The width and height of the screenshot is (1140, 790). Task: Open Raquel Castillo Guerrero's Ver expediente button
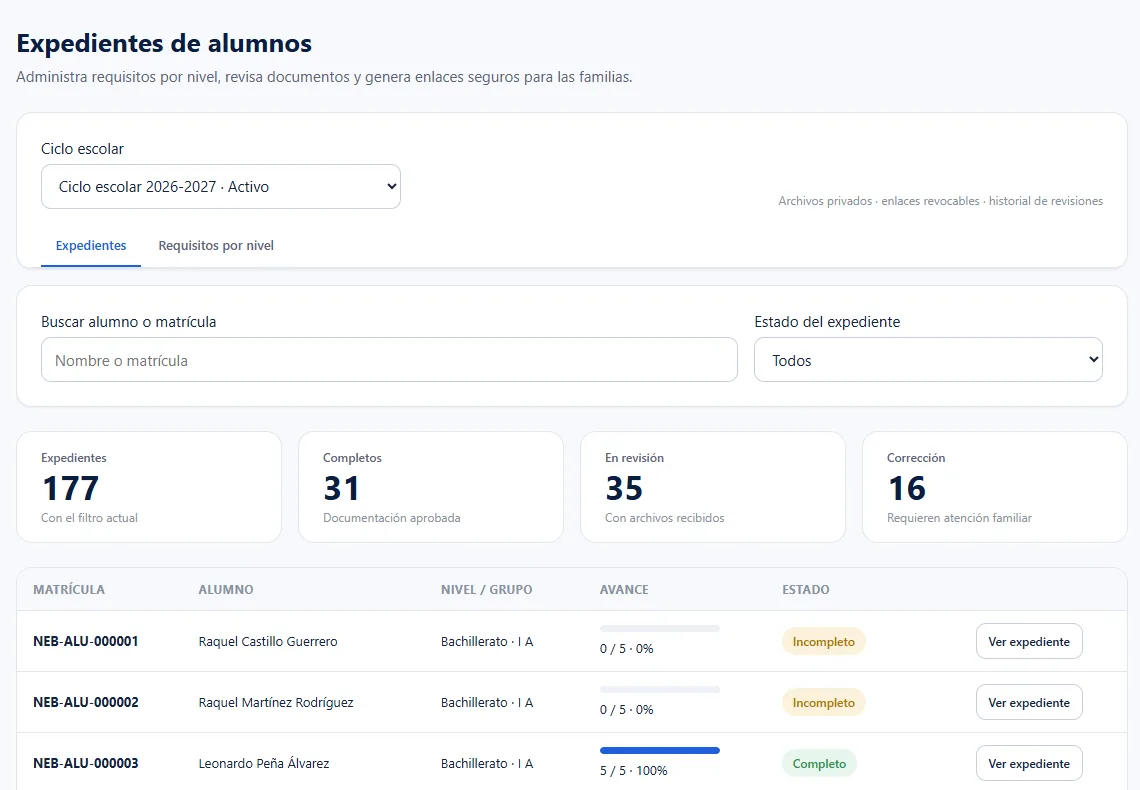[x=1029, y=642]
